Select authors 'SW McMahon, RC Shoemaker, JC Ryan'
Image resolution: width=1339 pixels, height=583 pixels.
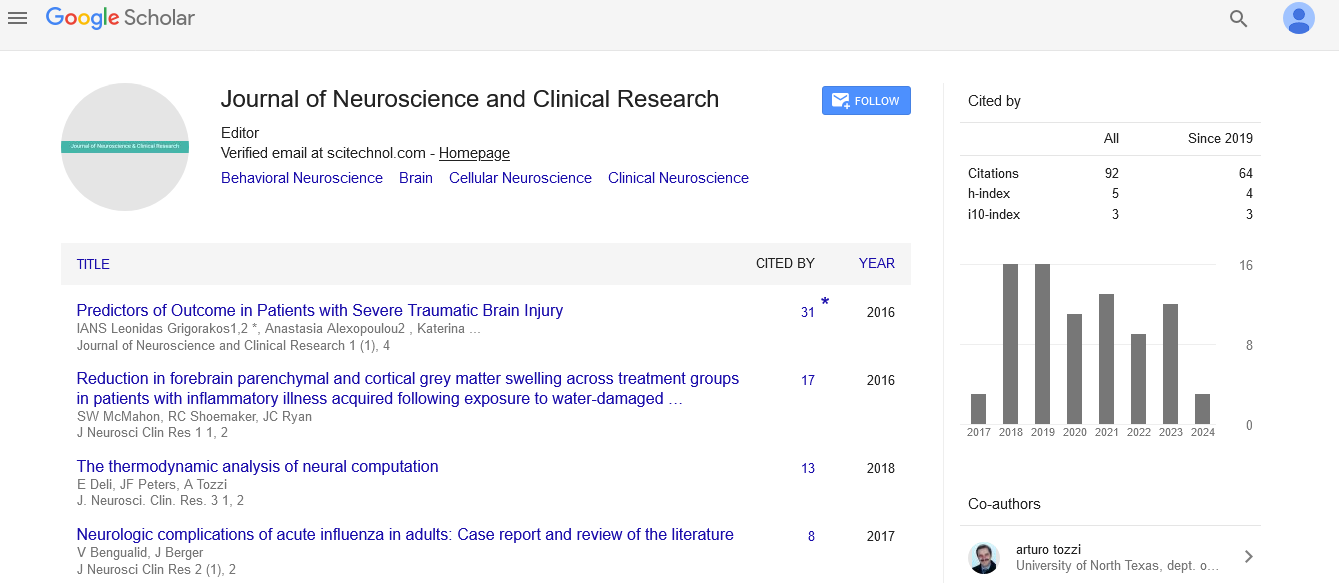[x=194, y=417]
